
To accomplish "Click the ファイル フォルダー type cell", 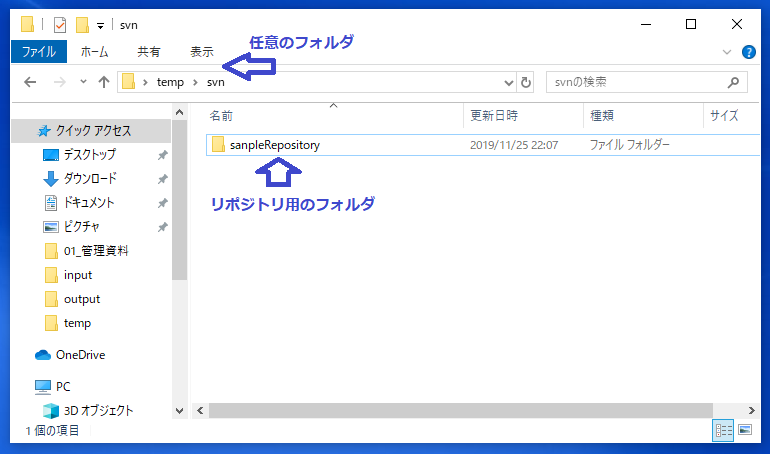I will pyautogui.click(x=630, y=145).
